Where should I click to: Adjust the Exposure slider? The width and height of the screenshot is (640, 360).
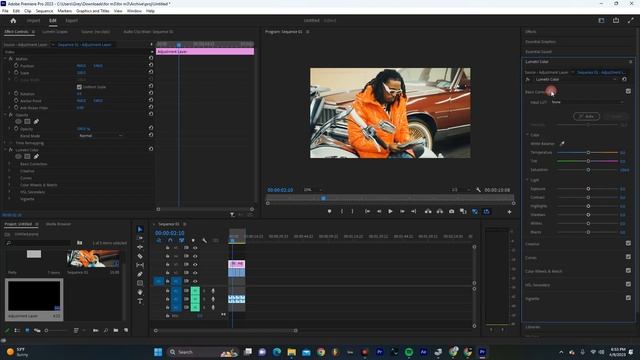588,189
